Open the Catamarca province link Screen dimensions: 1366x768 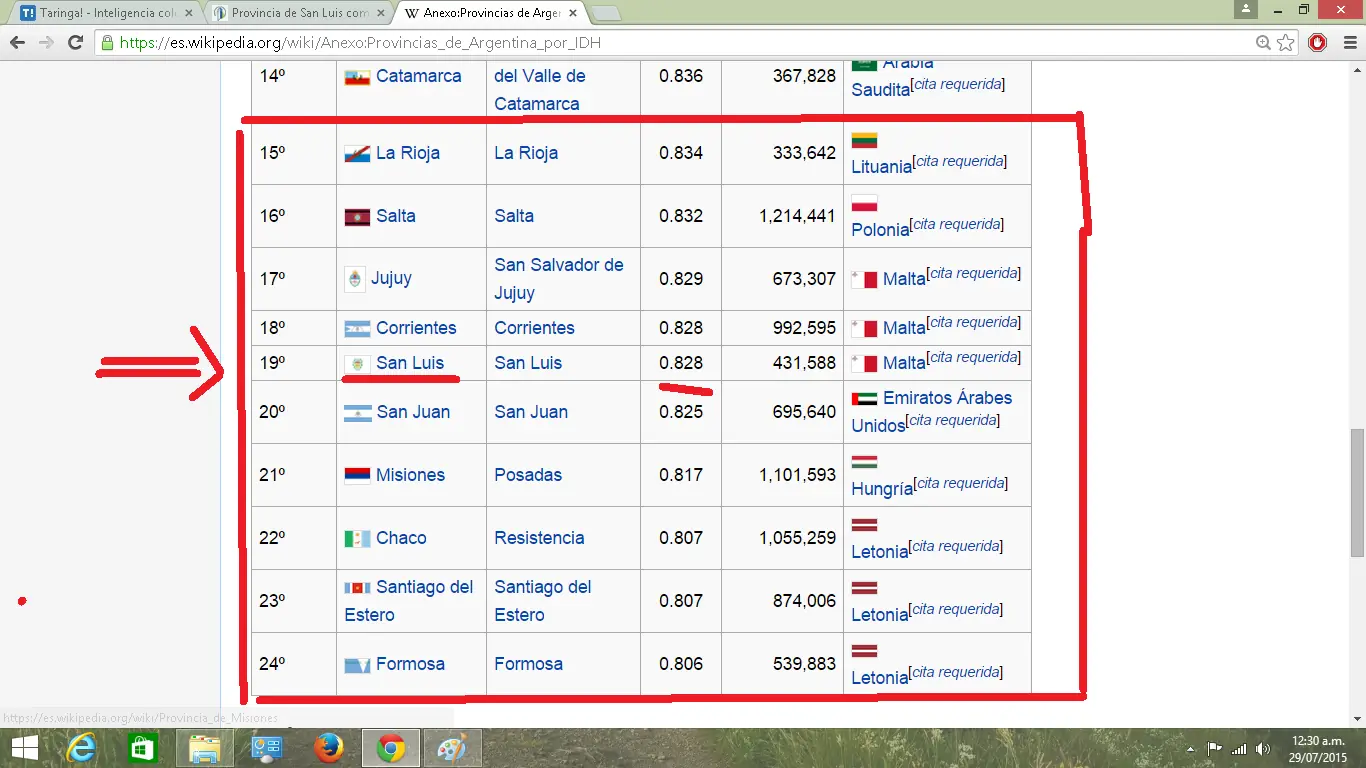[x=418, y=76]
